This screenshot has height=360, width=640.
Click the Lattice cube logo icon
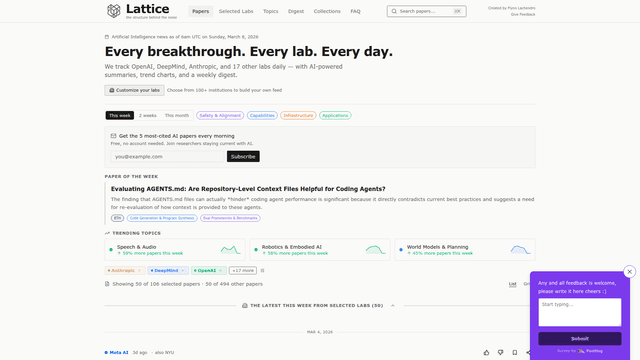[113, 11]
